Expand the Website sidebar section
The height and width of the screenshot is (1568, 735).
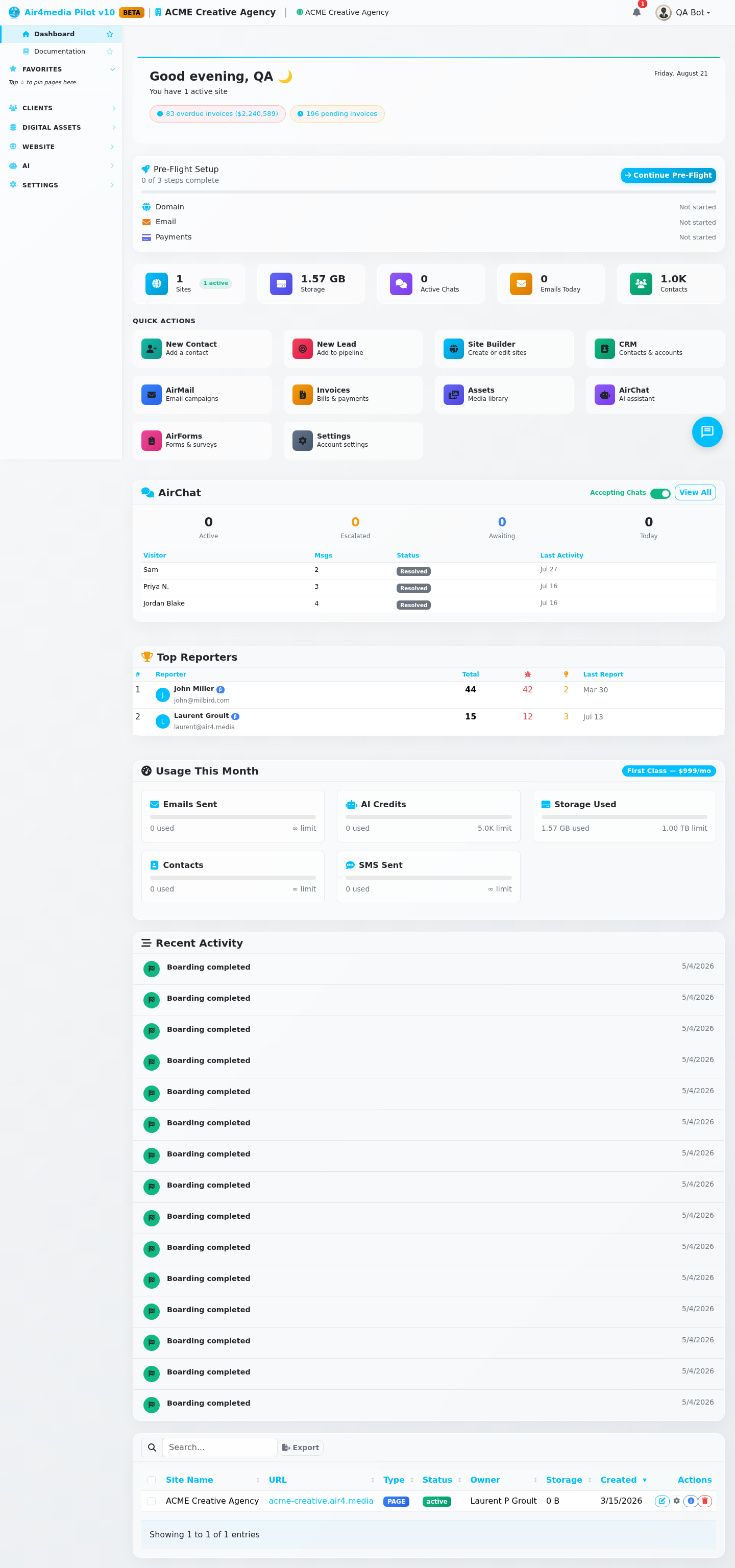pyautogui.click(x=61, y=147)
